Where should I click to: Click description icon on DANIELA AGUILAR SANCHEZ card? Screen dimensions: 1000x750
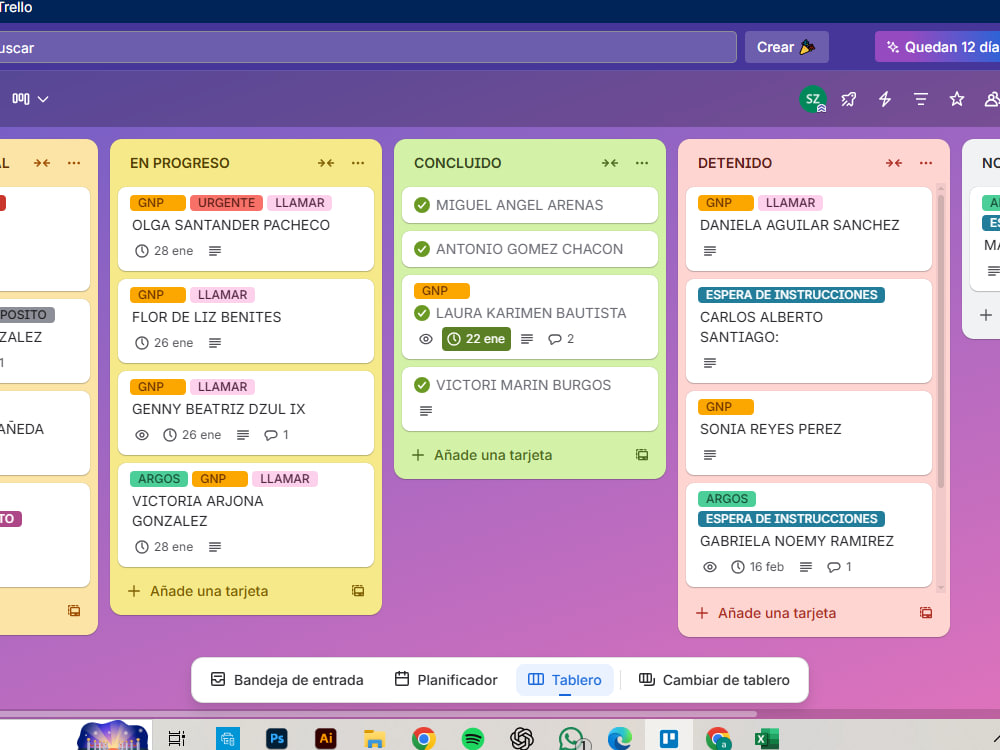709,251
